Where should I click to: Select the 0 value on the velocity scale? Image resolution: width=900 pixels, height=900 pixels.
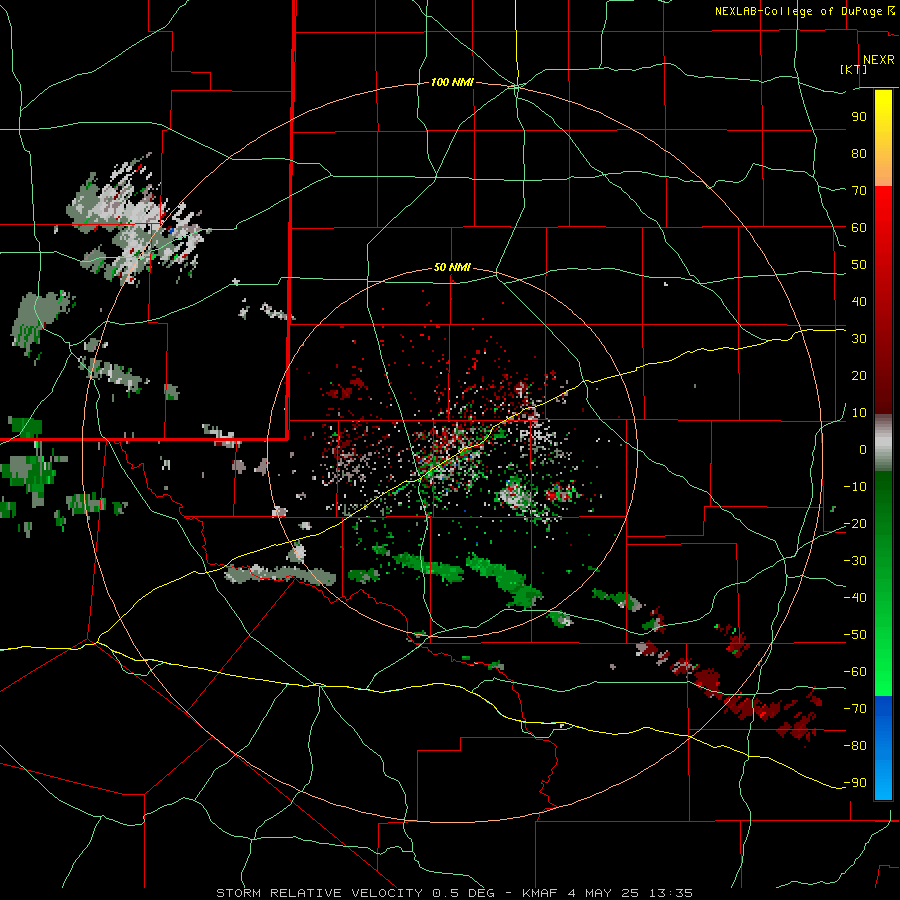click(863, 449)
